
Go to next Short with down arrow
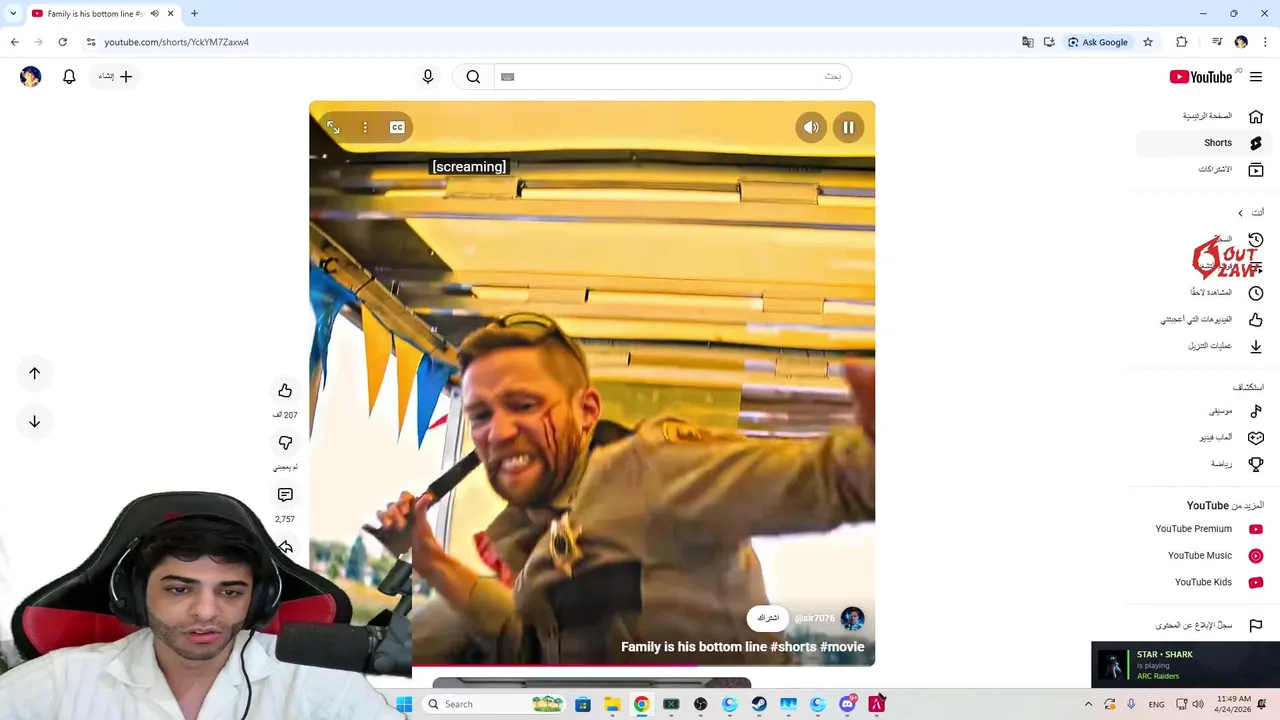coord(34,421)
